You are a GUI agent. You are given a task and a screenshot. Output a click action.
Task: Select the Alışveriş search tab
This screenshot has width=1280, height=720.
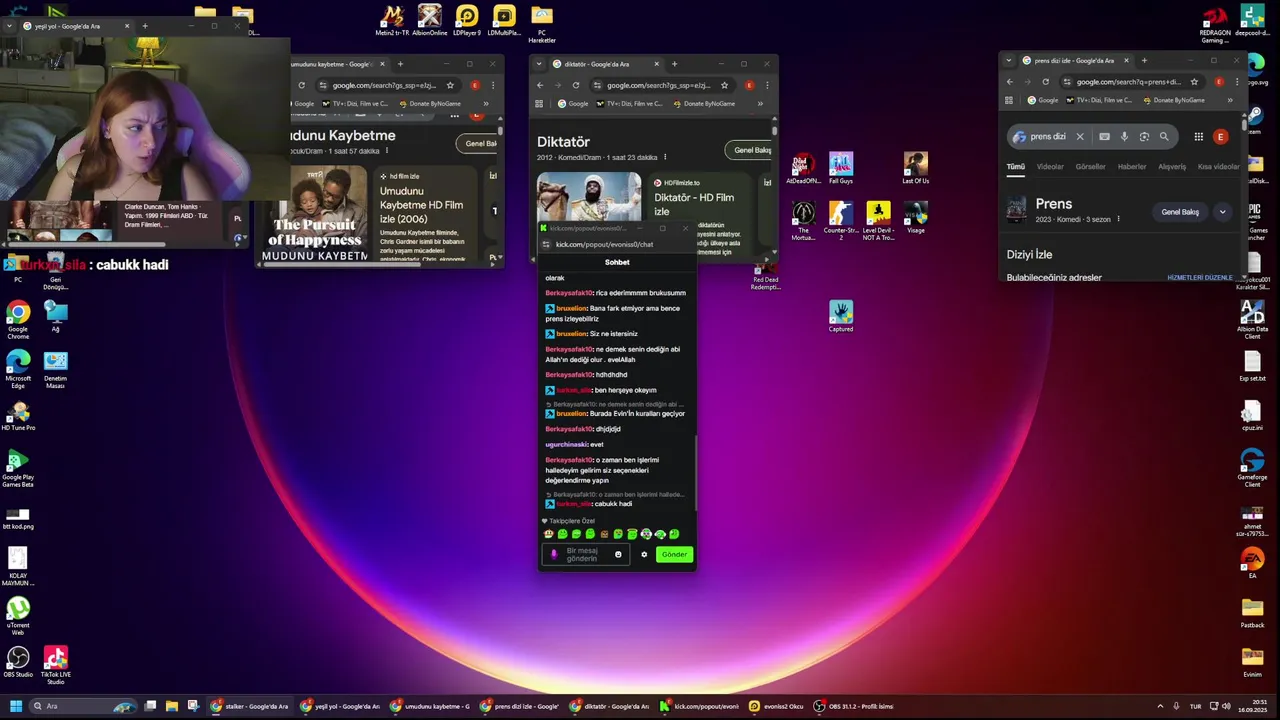(x=1172, y=167)
